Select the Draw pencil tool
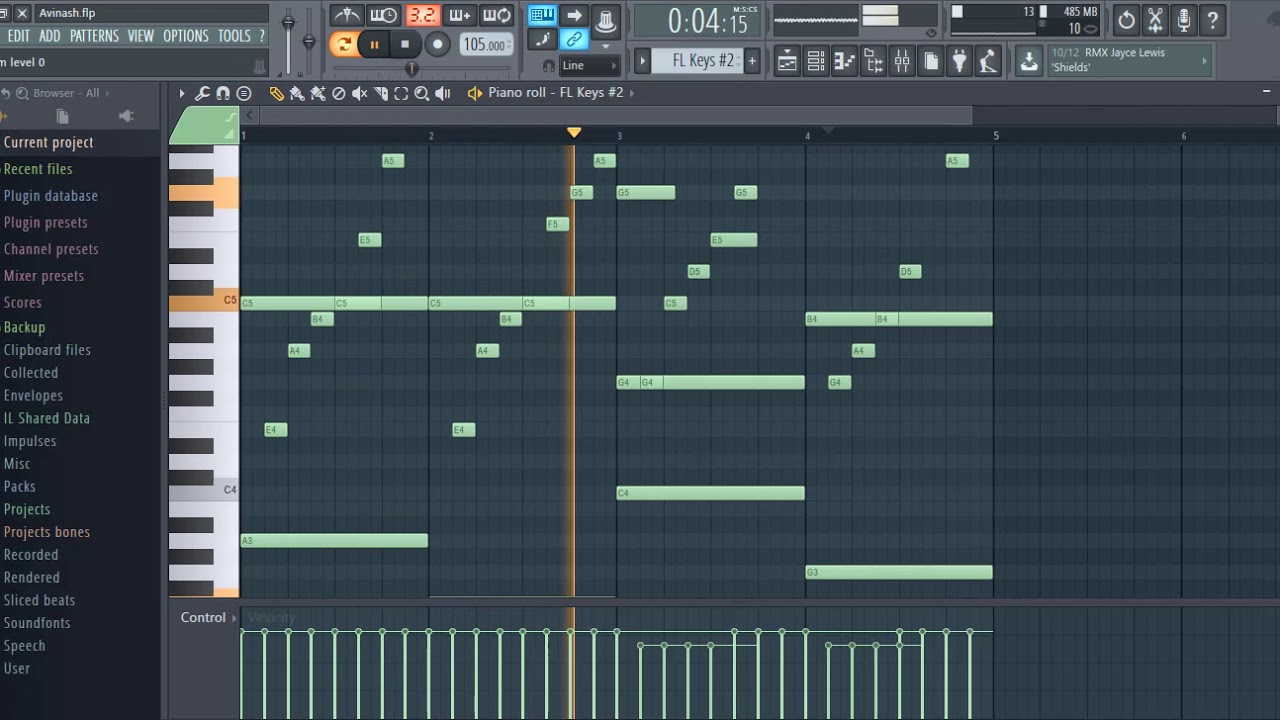 pyautogui.click(x=277, y=93)
